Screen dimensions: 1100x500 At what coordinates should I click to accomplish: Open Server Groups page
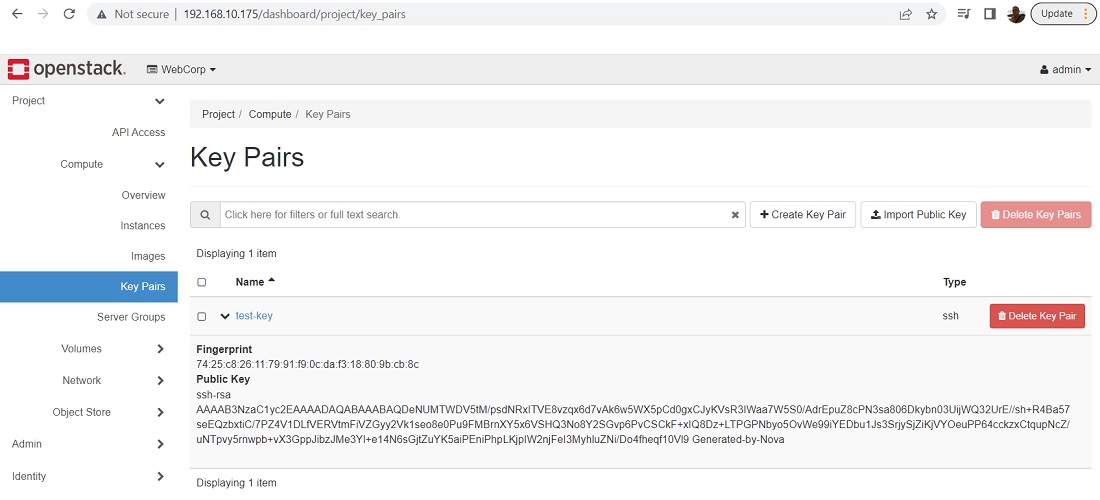tap(131, 317)
